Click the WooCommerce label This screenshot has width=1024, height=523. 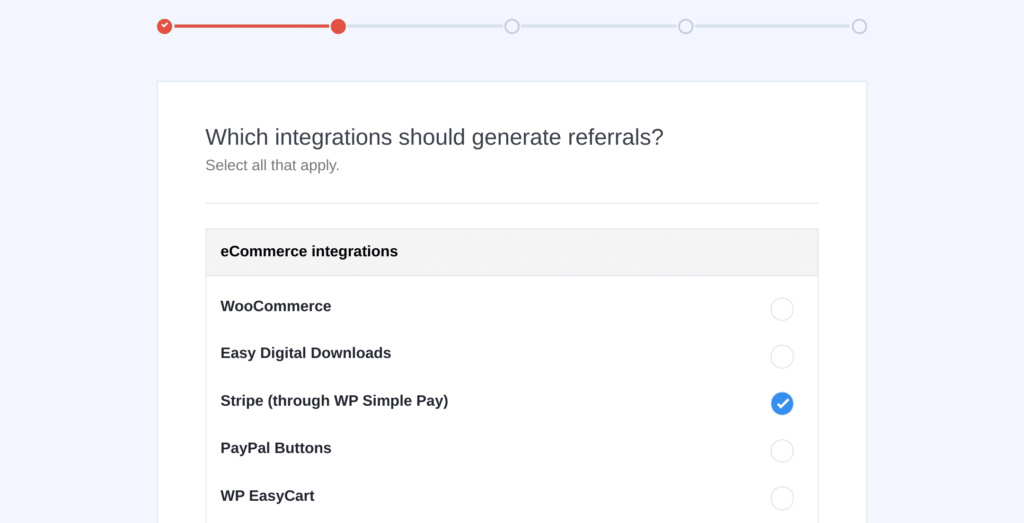[x=276, y=306]
